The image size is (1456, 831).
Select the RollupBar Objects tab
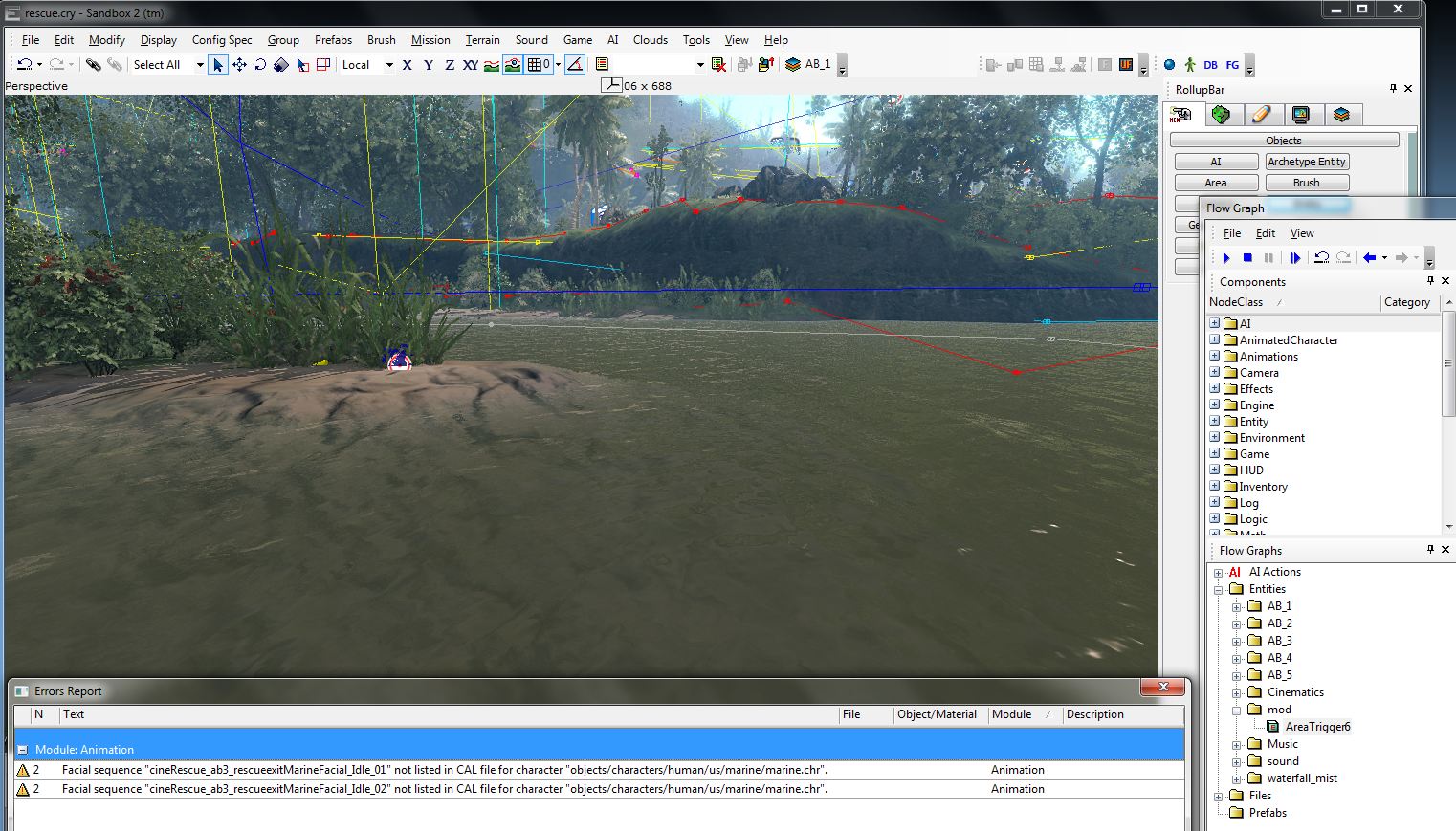1182,115
